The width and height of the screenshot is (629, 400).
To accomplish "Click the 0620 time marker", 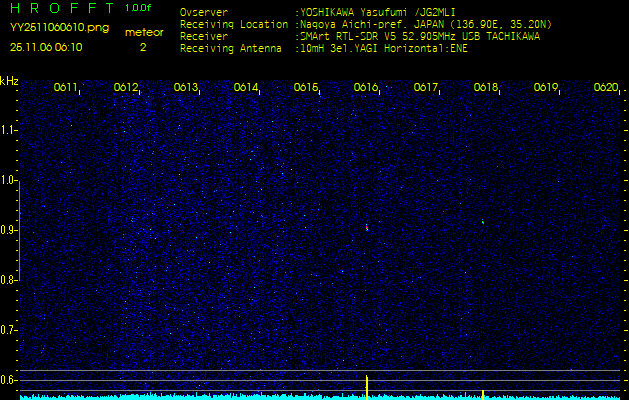I will (x=605, y=88).
